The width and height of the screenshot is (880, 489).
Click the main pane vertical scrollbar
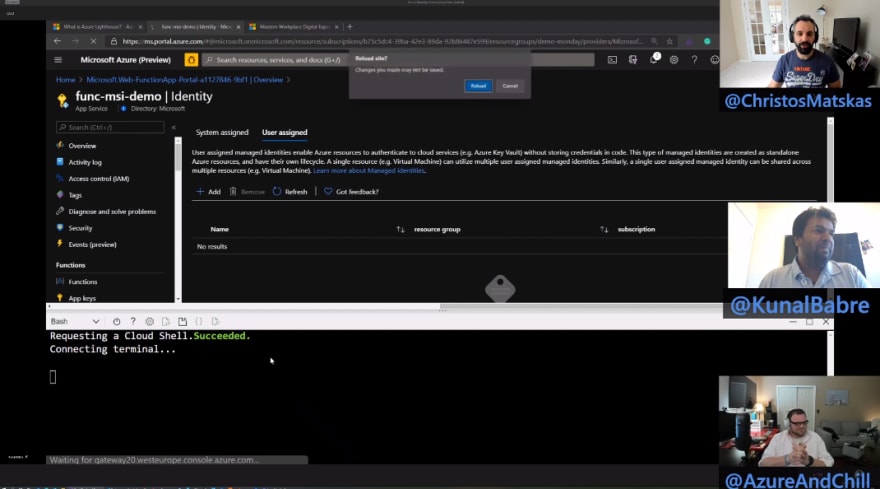pyautogui.click(x=830, y=159)
